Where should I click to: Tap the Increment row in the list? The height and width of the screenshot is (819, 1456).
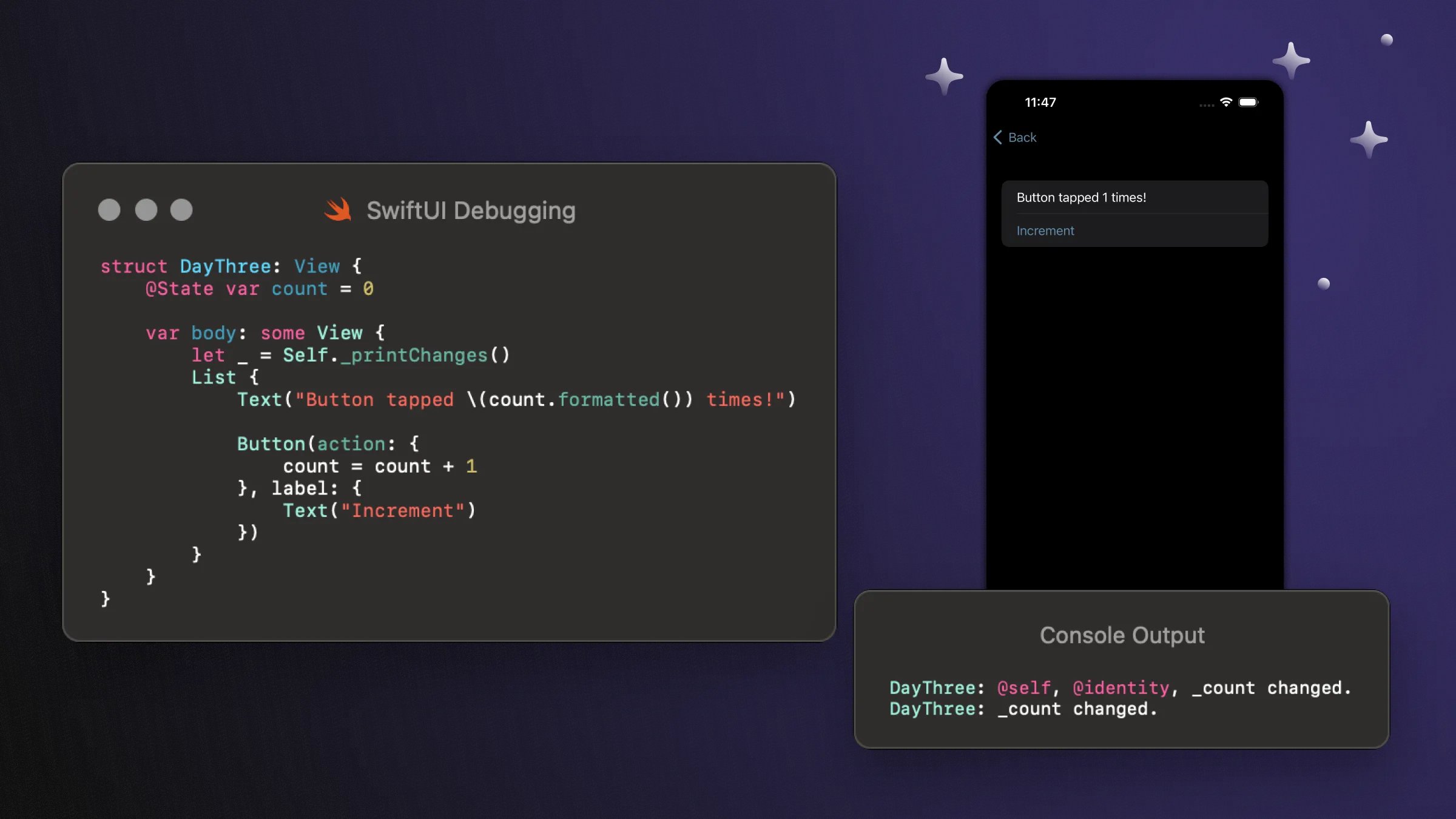coord(1045,231)
